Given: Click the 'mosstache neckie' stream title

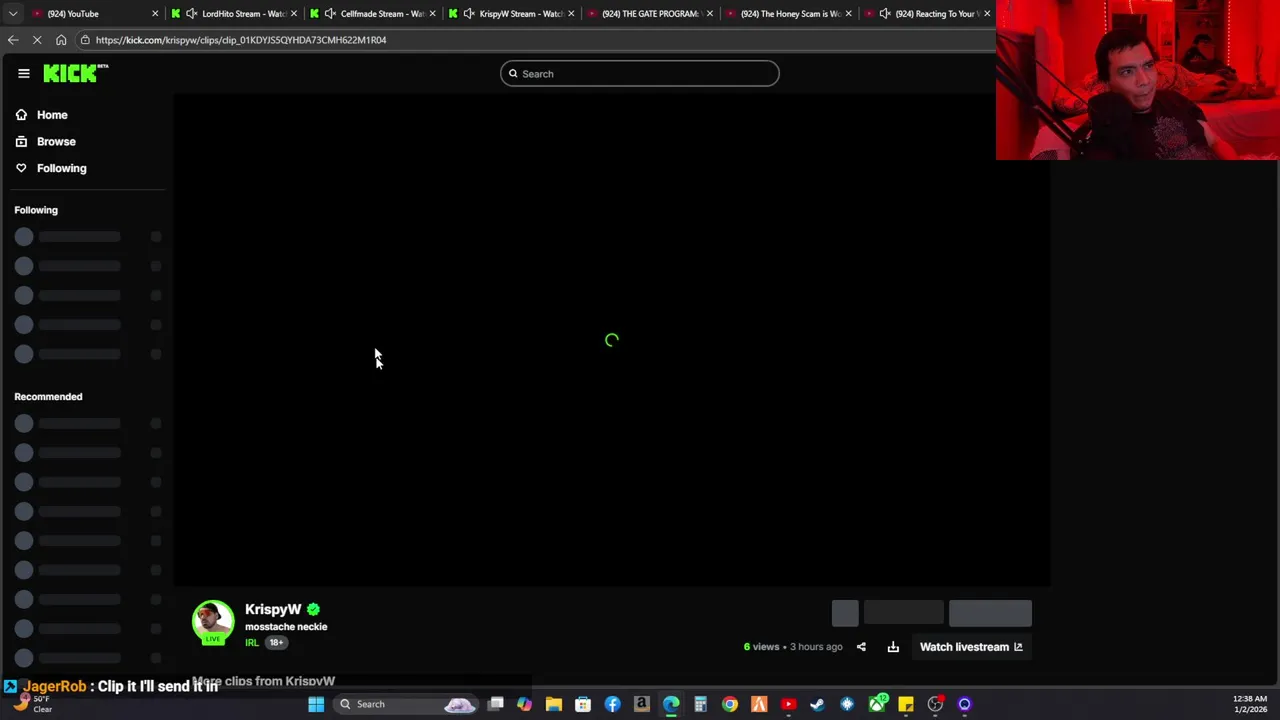Looking at the screenshot, I should click(286, 627).
